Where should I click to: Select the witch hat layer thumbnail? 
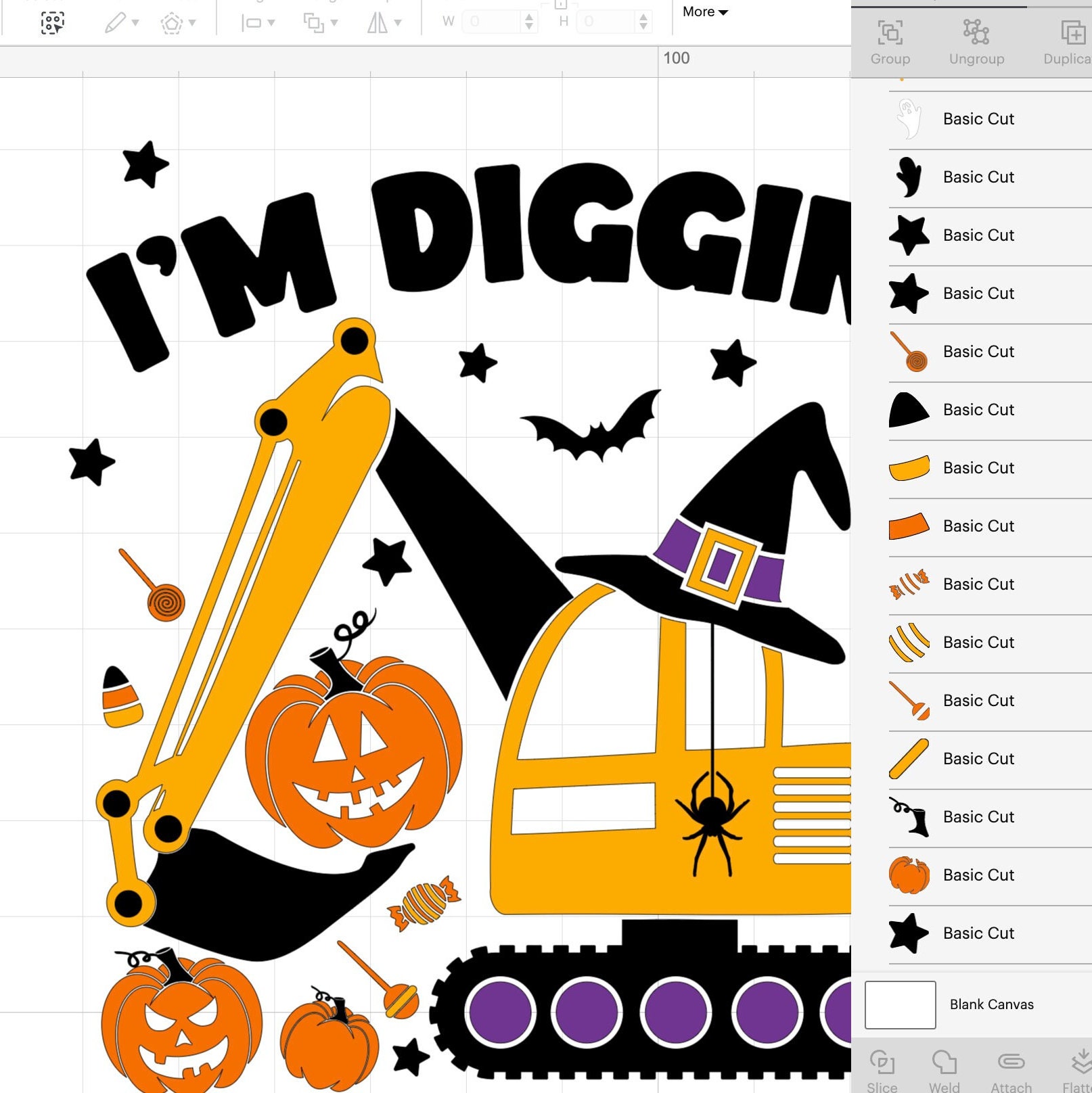[x=908, y=410]
